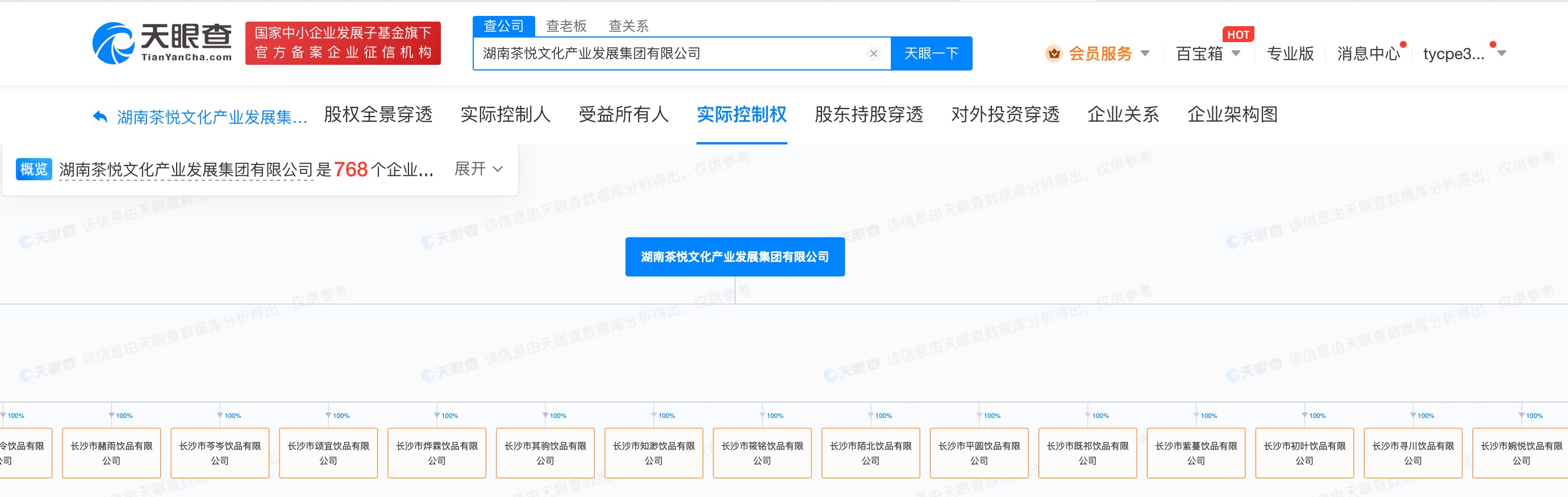Open the 会员服务 dropdown arrow
This screenshot has height=497, width=1568.
point(1145,53)
